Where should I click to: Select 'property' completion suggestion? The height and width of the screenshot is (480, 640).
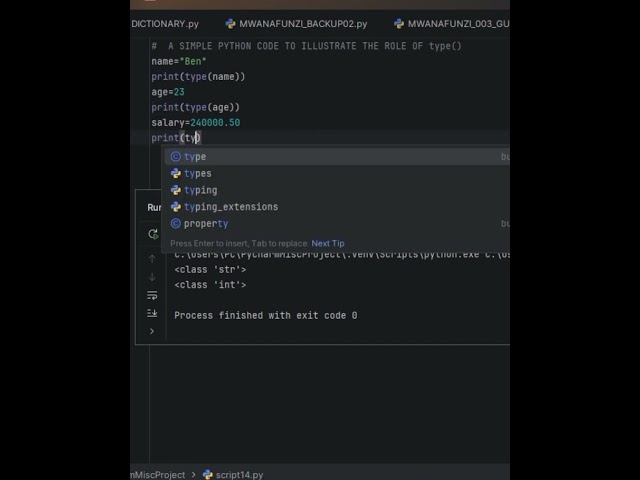[x=337, y=224]
